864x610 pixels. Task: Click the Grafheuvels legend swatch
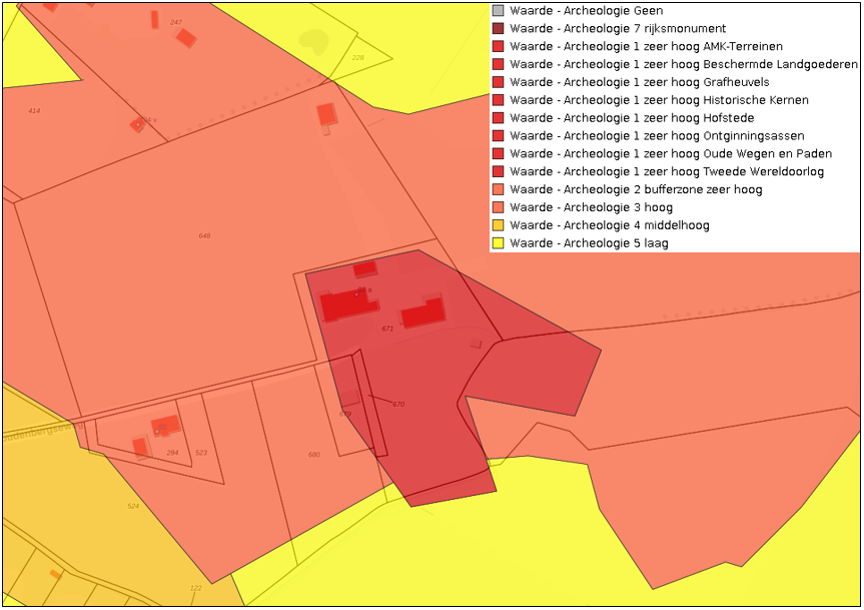(498, 82)
